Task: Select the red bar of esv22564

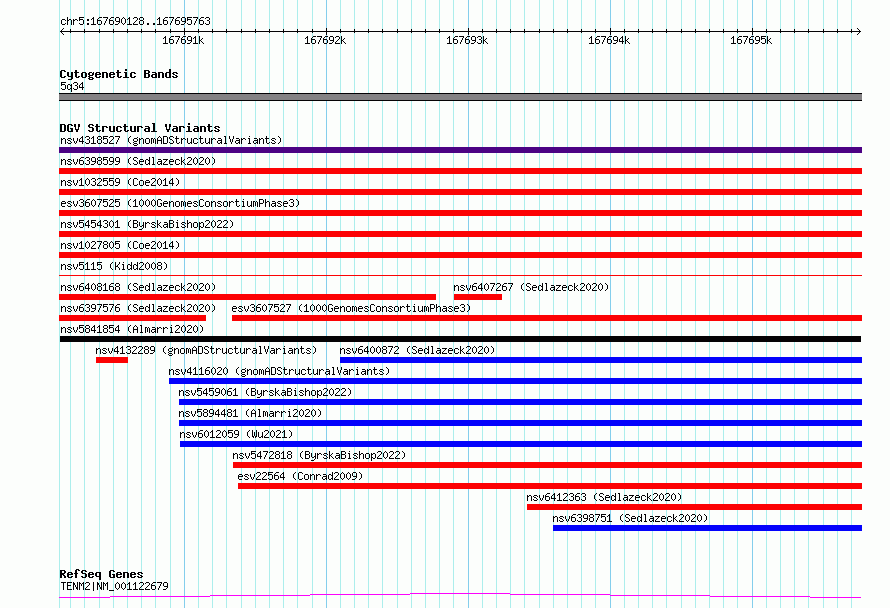Action: (x=550, y=486)
